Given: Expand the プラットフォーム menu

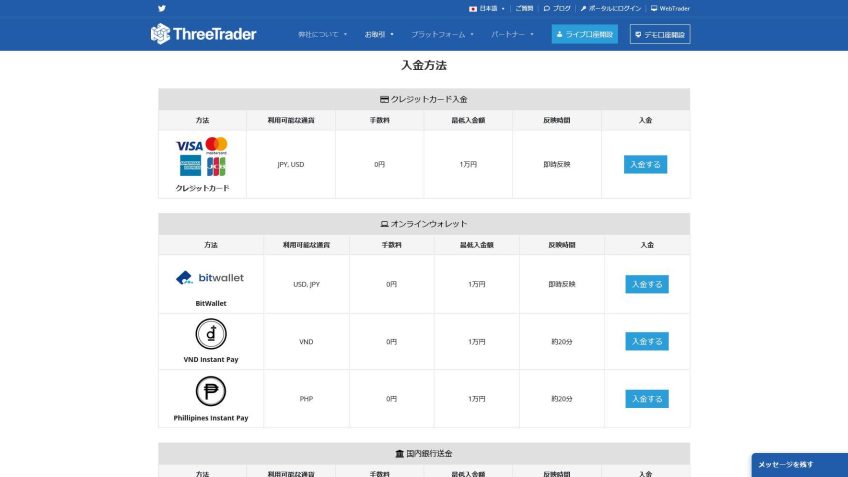Looking at the screenshot, I should [x=442, y=34].
